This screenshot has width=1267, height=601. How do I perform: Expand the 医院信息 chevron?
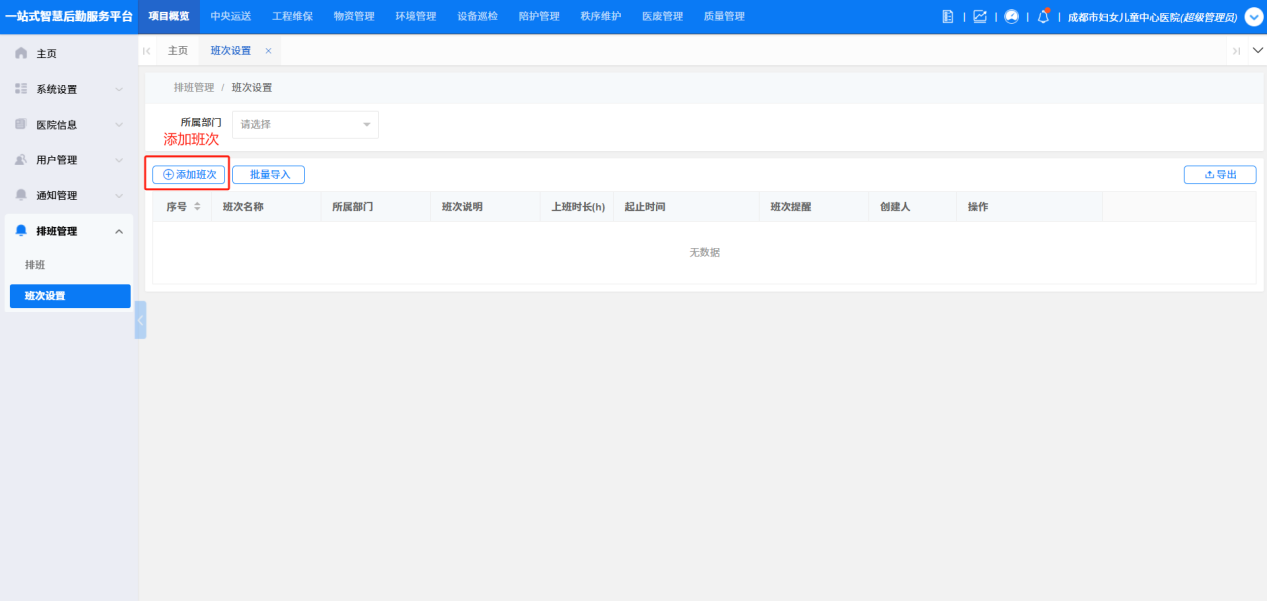coord(119,125)
